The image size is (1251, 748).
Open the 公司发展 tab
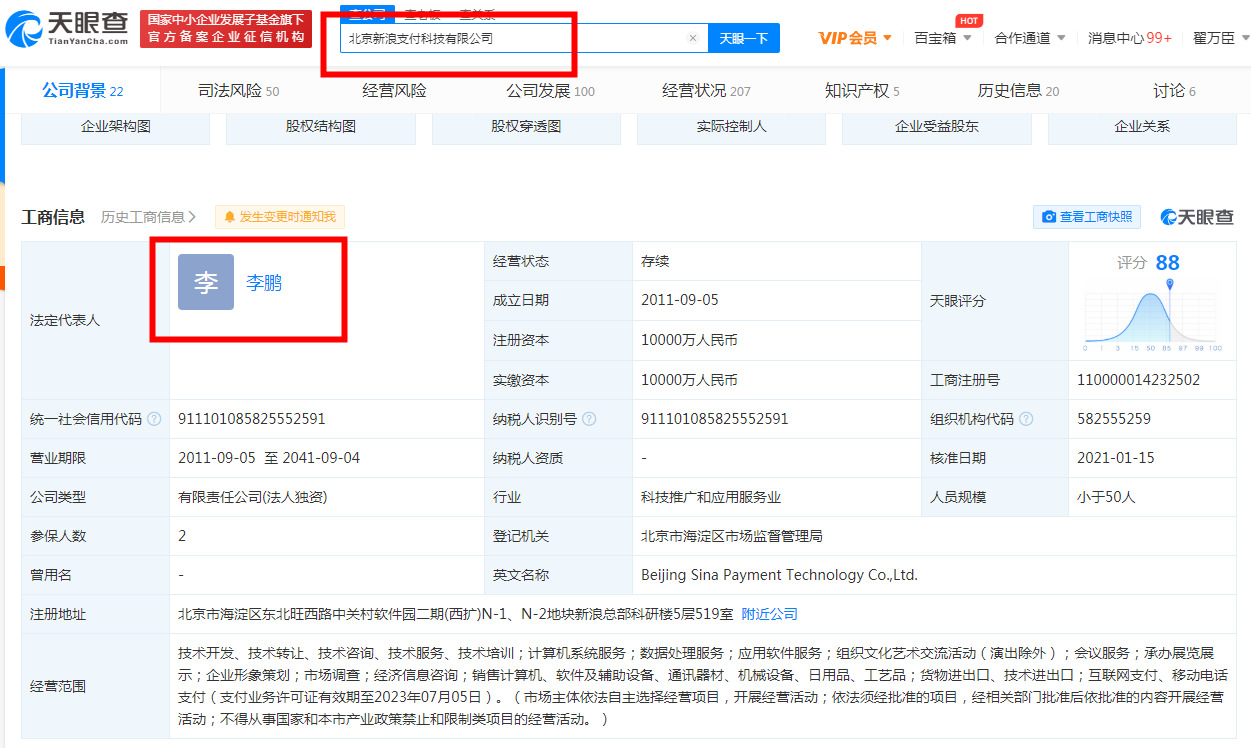pyautogui.click(x=550, y=91)
